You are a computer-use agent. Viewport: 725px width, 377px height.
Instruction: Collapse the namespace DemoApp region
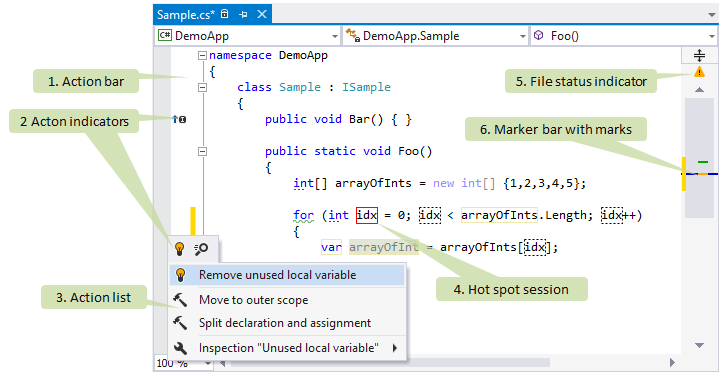202,56
